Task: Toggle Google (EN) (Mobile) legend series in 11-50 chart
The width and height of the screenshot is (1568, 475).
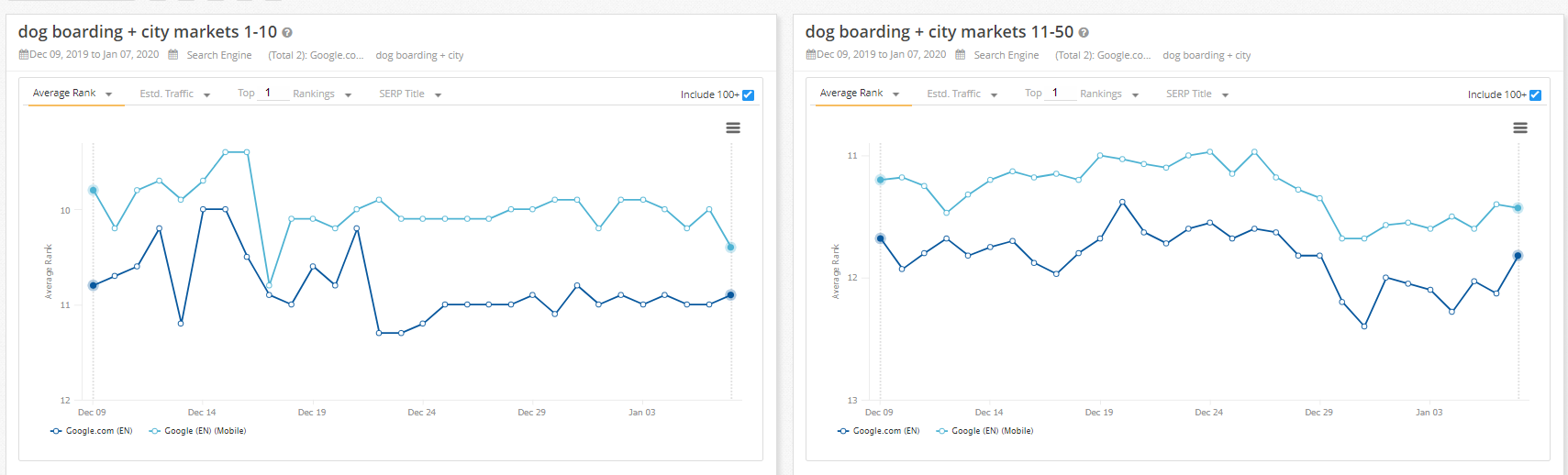Action: (x=984, y=431)
